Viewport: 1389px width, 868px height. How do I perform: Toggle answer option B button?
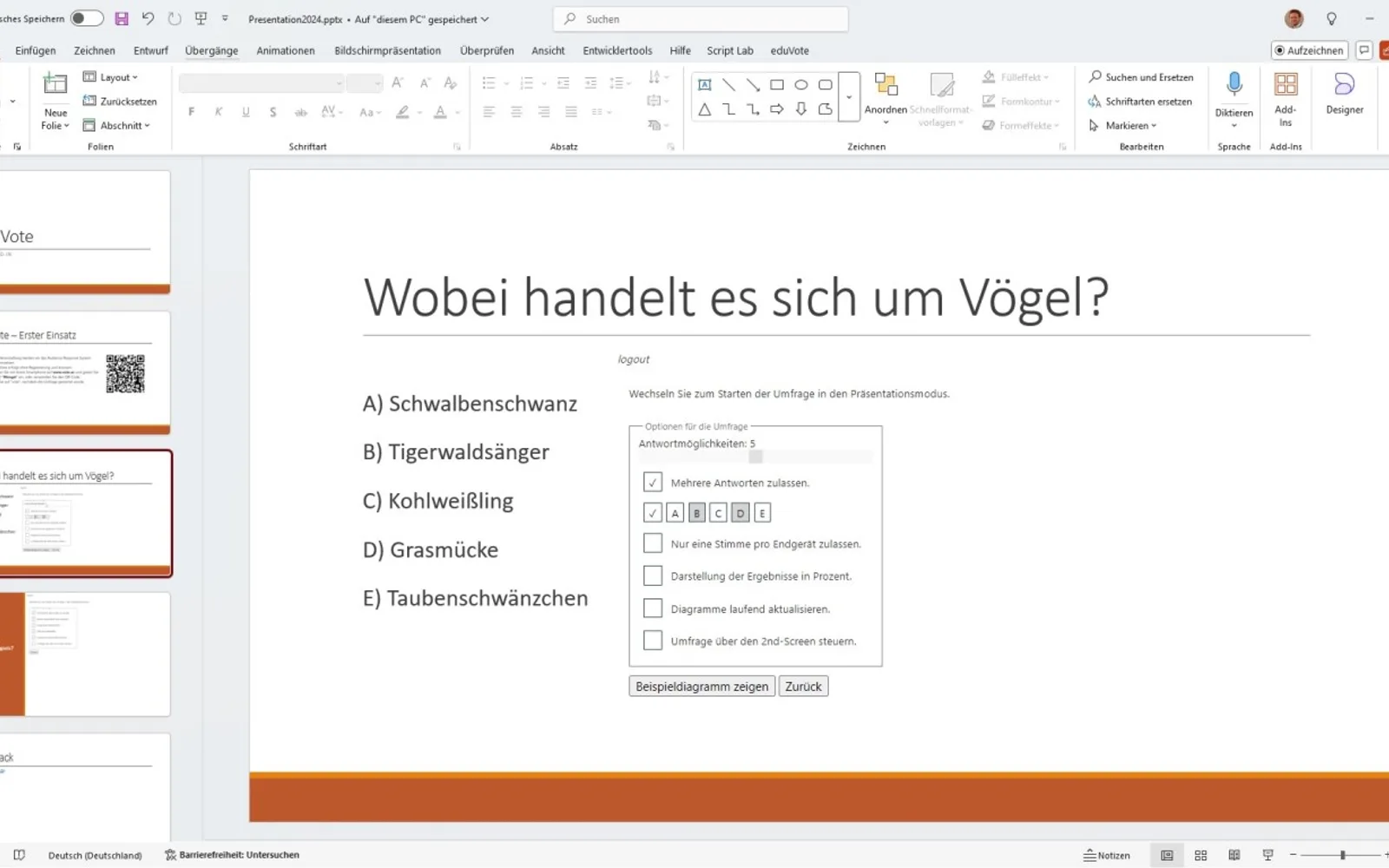pos(696,513)
